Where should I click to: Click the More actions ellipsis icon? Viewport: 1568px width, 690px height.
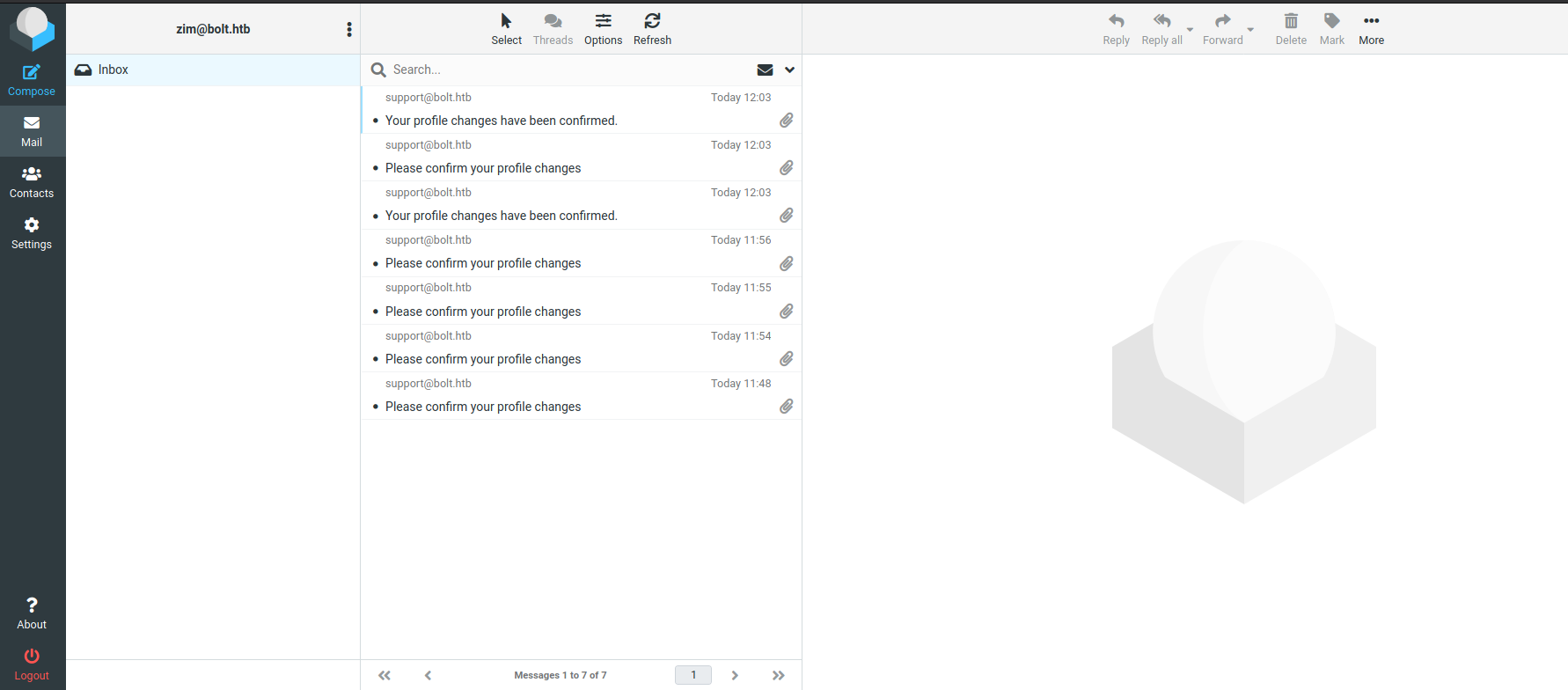[x=1371, y=21]
